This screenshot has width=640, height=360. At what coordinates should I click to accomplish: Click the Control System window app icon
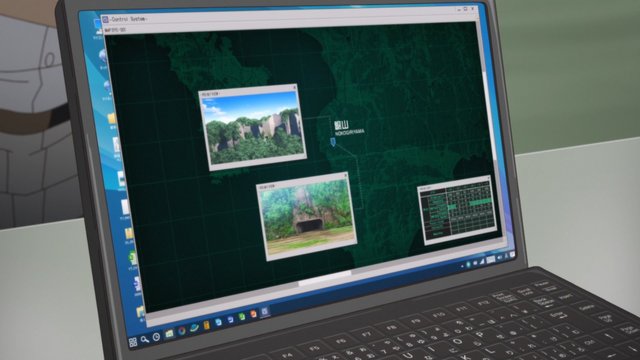(x=105, y=19)
